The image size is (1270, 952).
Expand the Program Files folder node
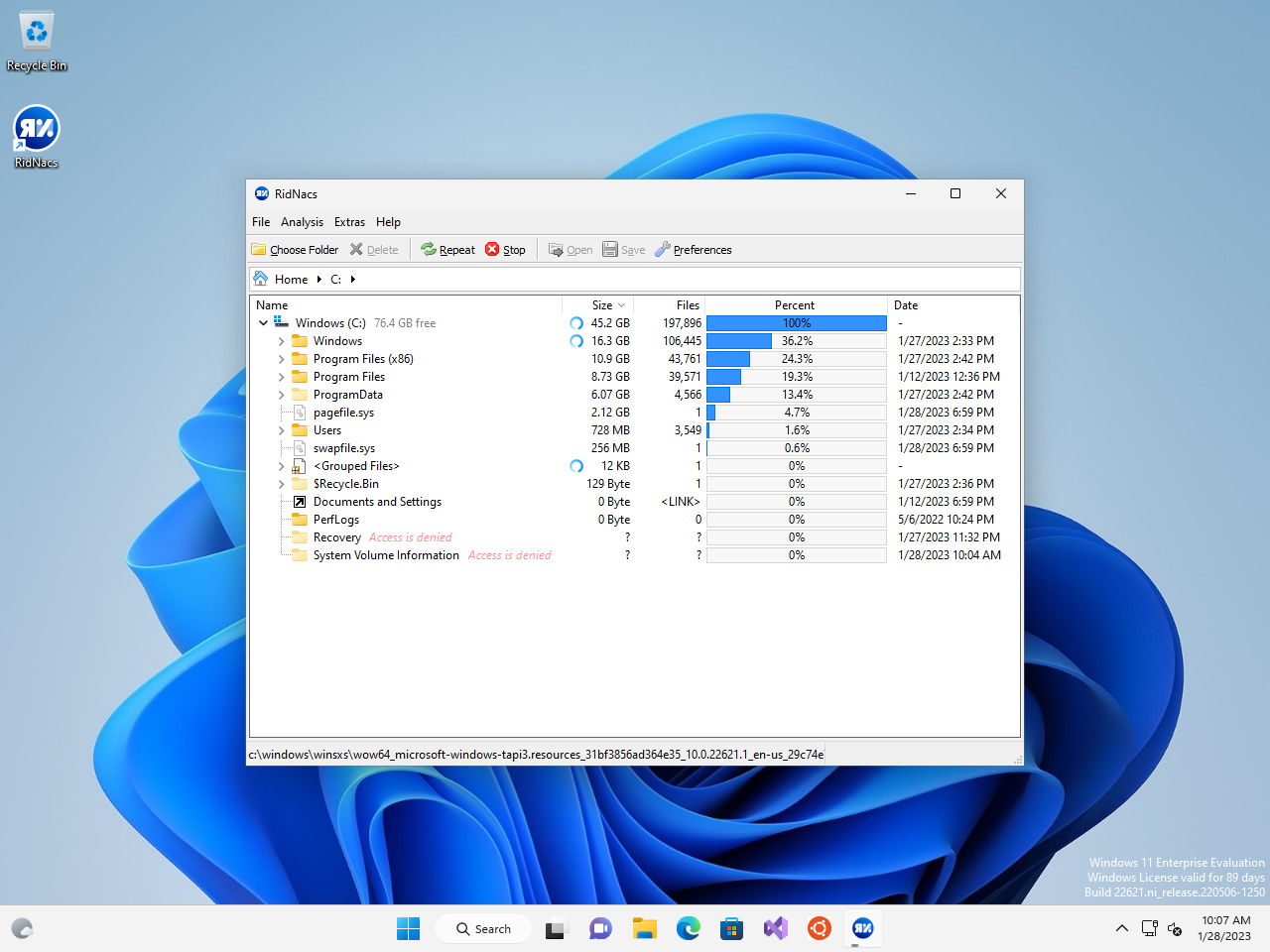pyautogui.click(x=281, y=377)
